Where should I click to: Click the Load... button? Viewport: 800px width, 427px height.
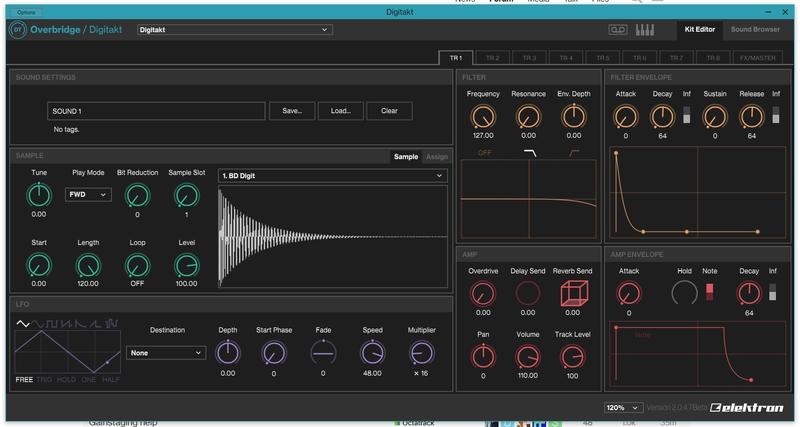(x=340, y=111)
